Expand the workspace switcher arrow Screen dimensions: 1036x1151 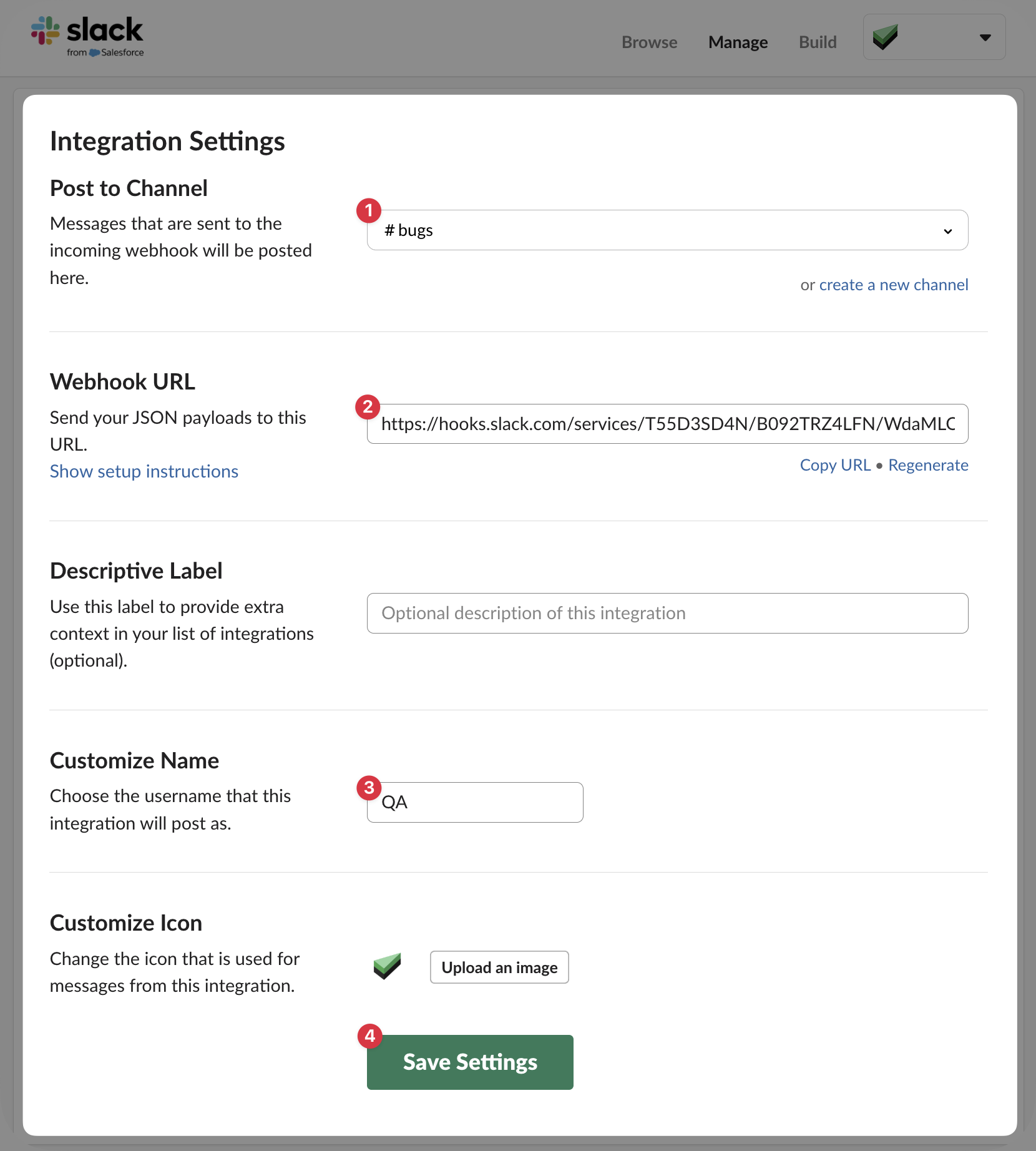coord(985,37)
